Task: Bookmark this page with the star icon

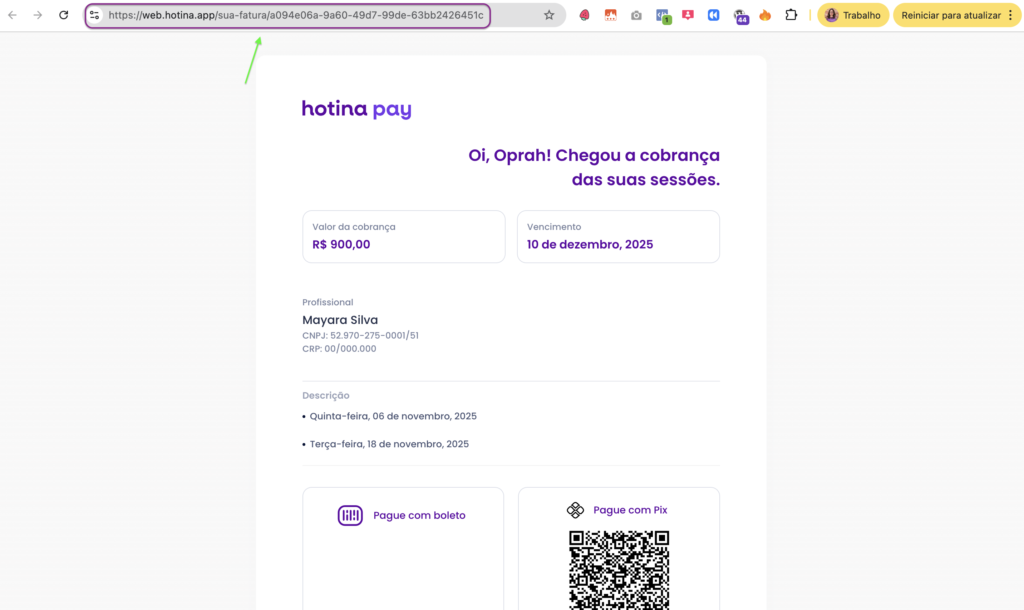Action: tap(549, 15)
